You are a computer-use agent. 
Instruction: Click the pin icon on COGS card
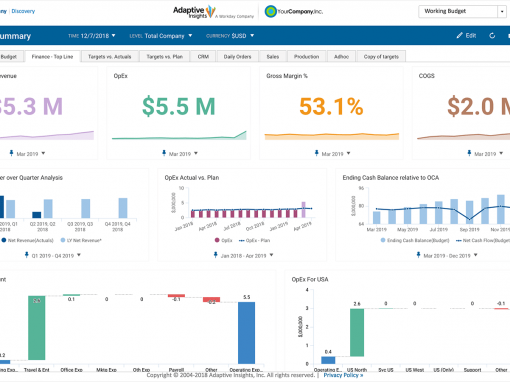coord(469,153)
